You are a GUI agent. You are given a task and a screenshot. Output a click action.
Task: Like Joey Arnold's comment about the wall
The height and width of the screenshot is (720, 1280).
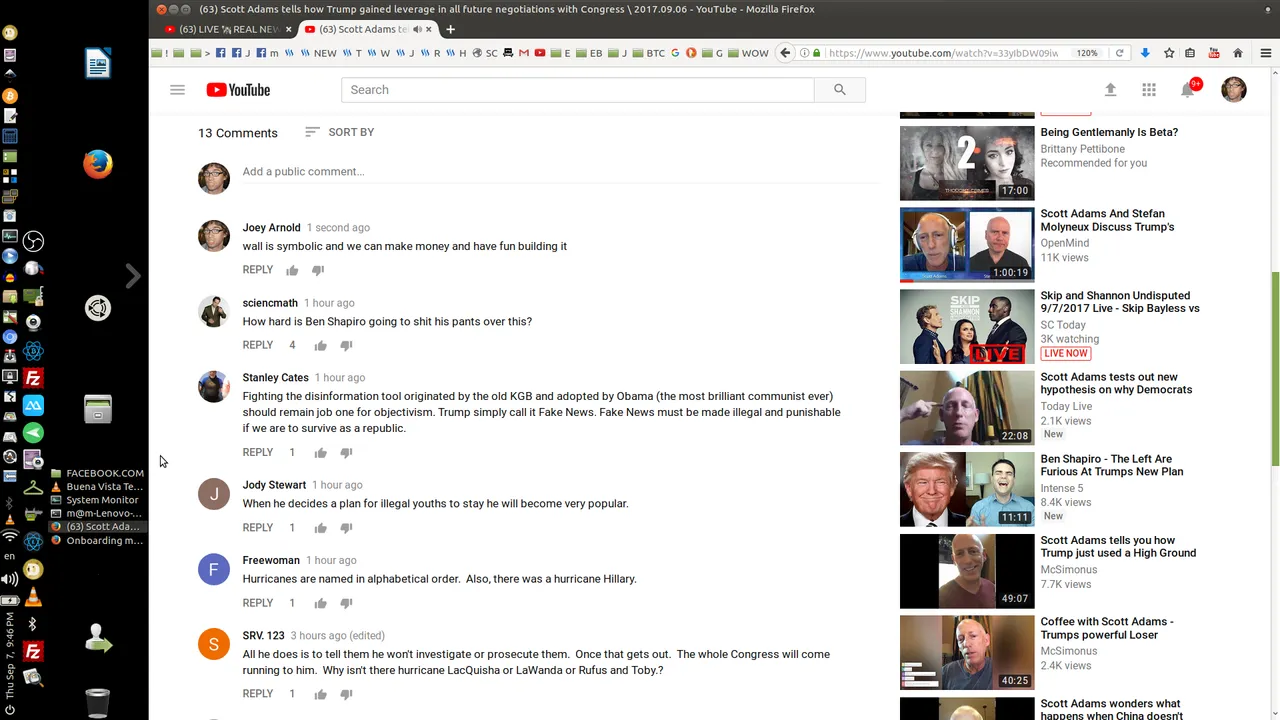(x=292, y=270)
